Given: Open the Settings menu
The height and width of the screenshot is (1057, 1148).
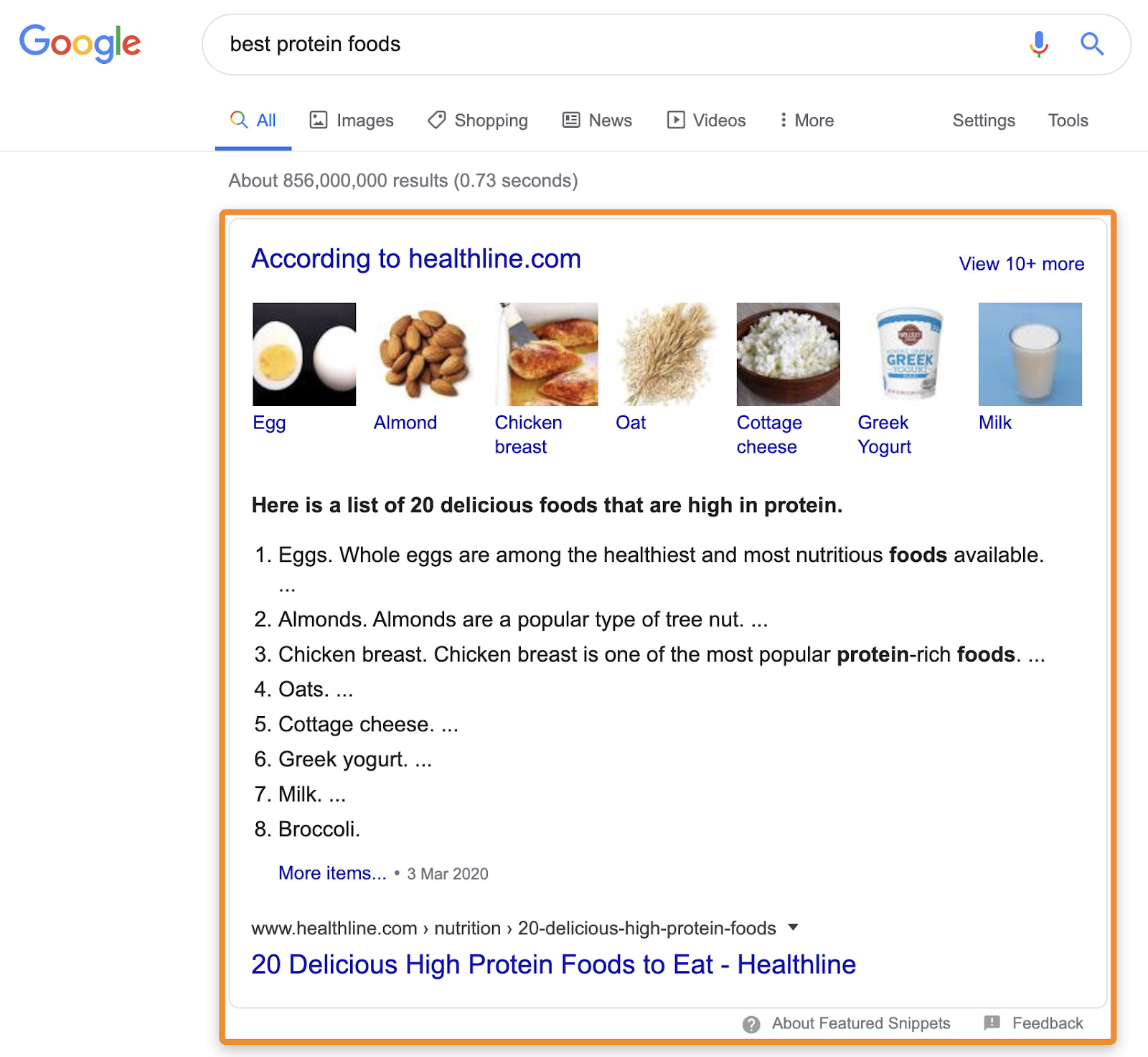Looking at the screenshot, I should 983,120.
